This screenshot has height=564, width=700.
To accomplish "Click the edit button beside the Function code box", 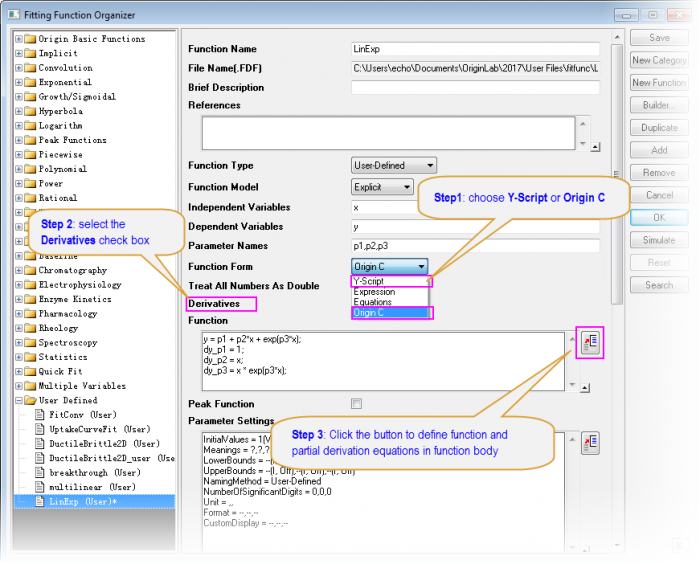I will [x=590, y=344].
